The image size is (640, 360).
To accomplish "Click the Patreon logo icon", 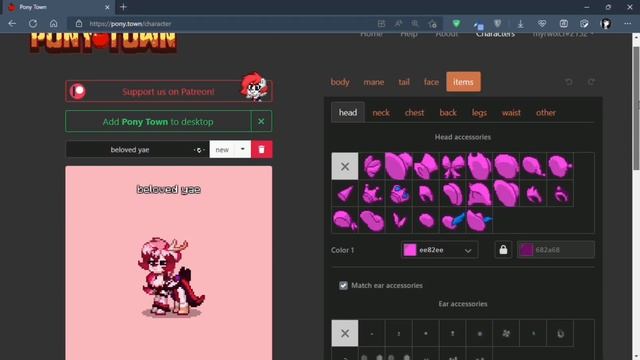I will [78, 91].
